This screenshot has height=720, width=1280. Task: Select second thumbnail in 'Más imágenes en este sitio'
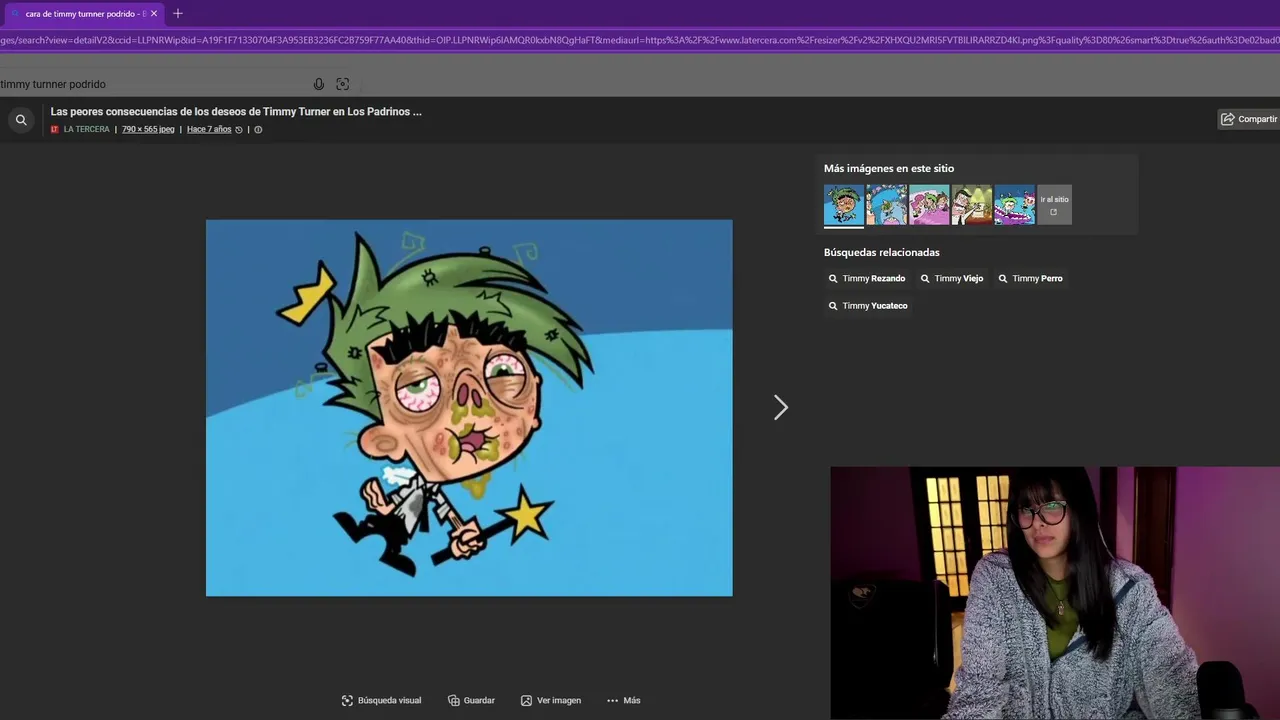886,204
